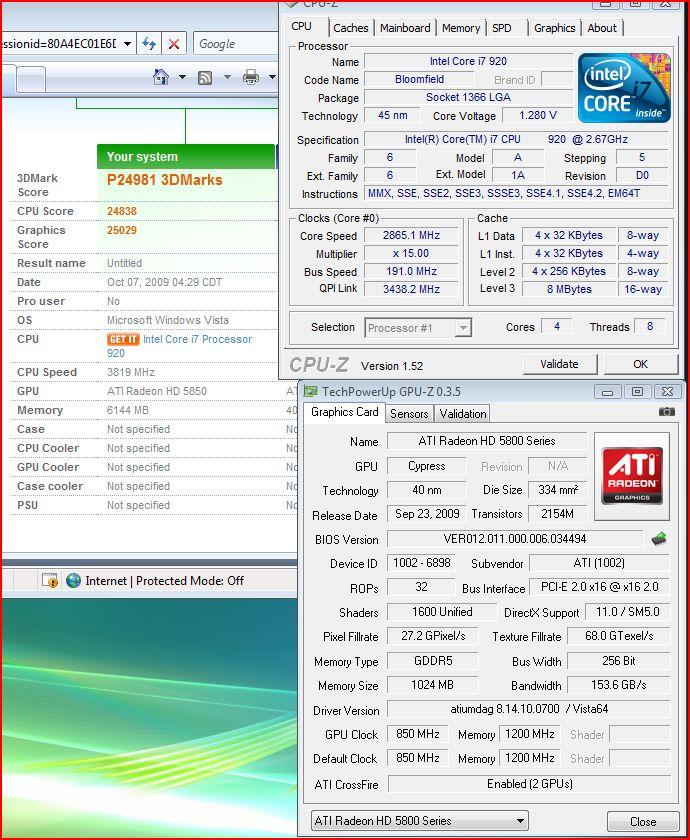
Task: Click the CPU Speed value 3819 MHz
Action: 131,372
